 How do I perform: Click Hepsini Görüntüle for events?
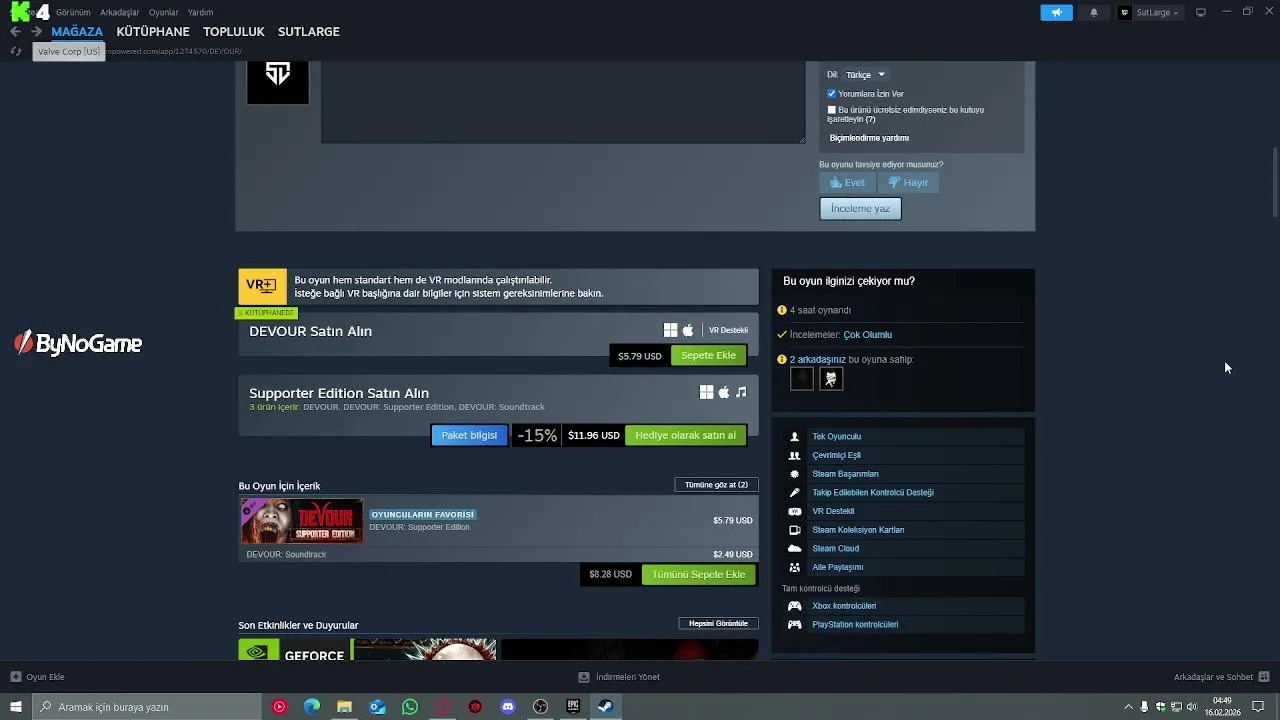coord(718,624)
